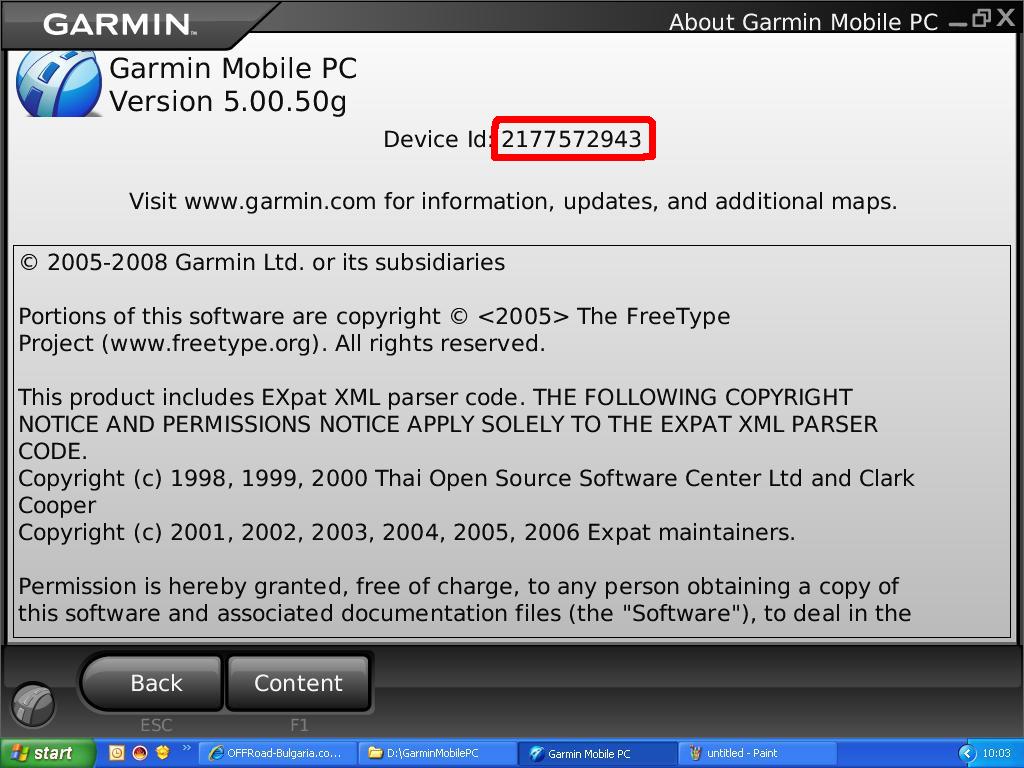The image size is (1024, 768).
Task: Click the red round quick launch icon
Action: [x=140, y=752]
